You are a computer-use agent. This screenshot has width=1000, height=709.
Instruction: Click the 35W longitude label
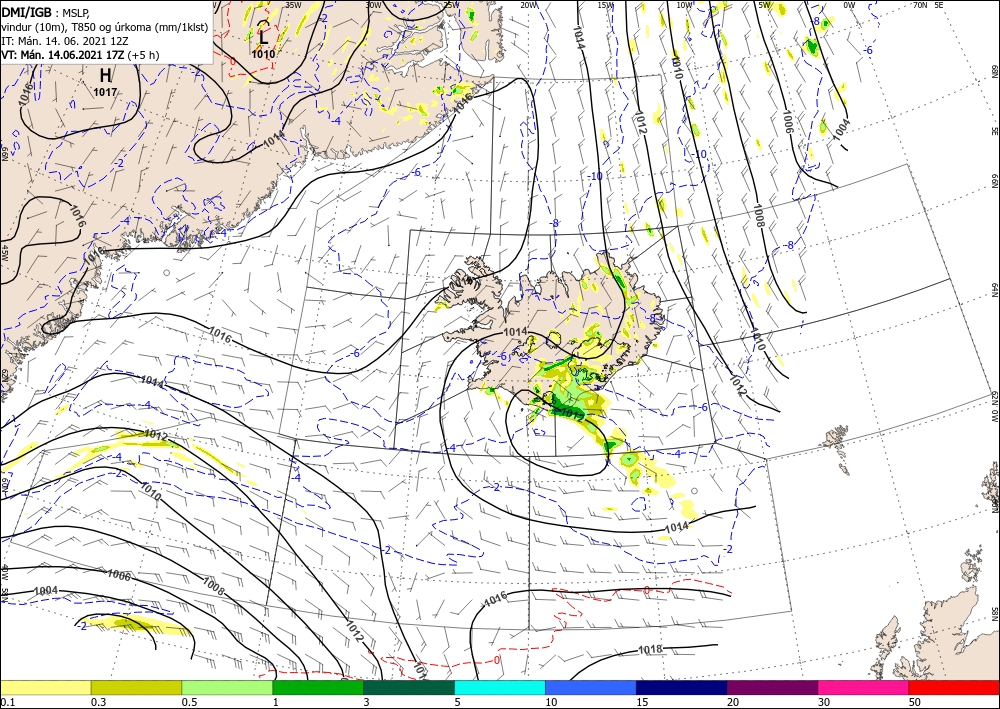(x=293, y=5)
